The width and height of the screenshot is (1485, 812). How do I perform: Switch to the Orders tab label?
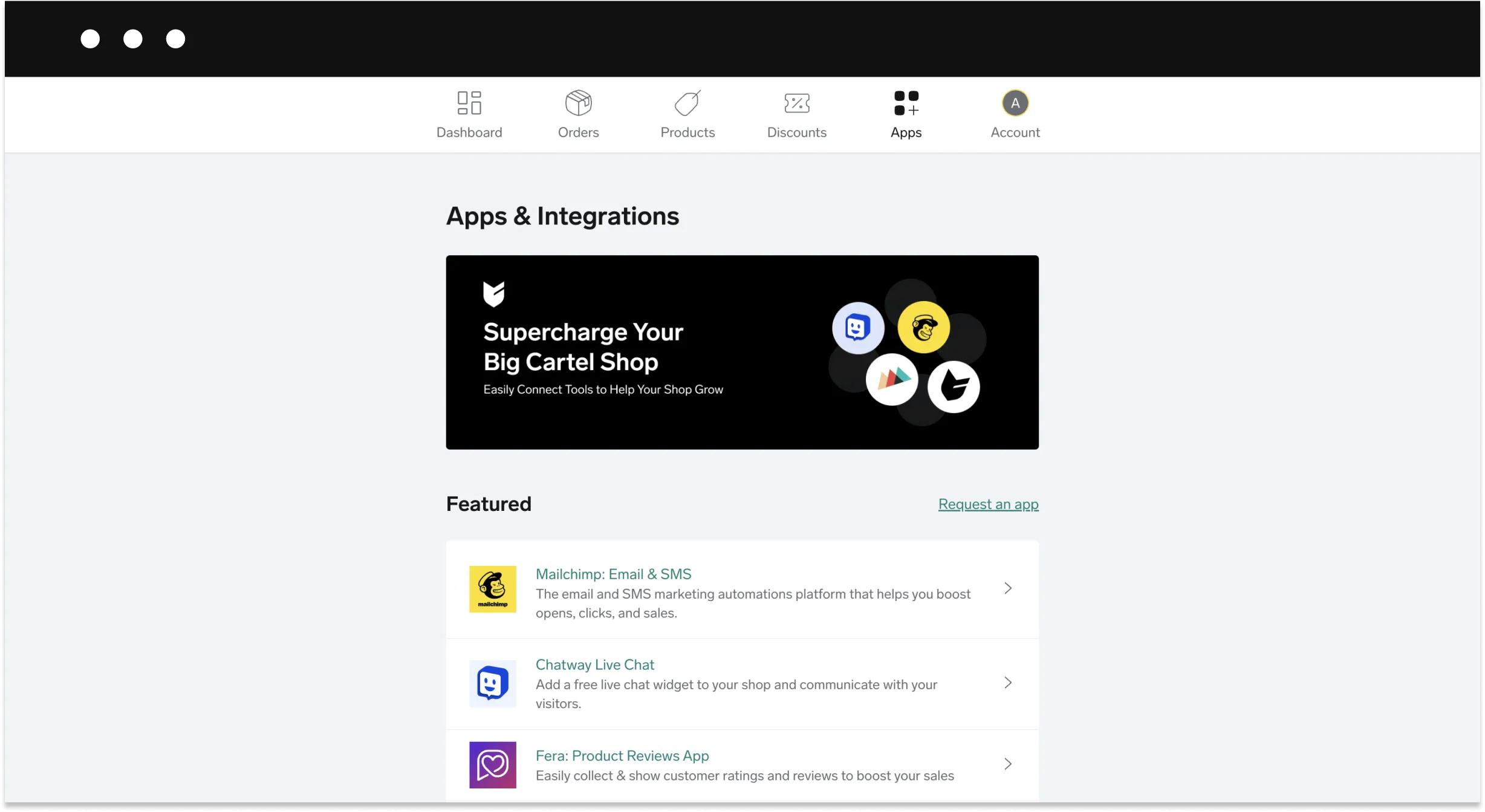tap(579, 132)
